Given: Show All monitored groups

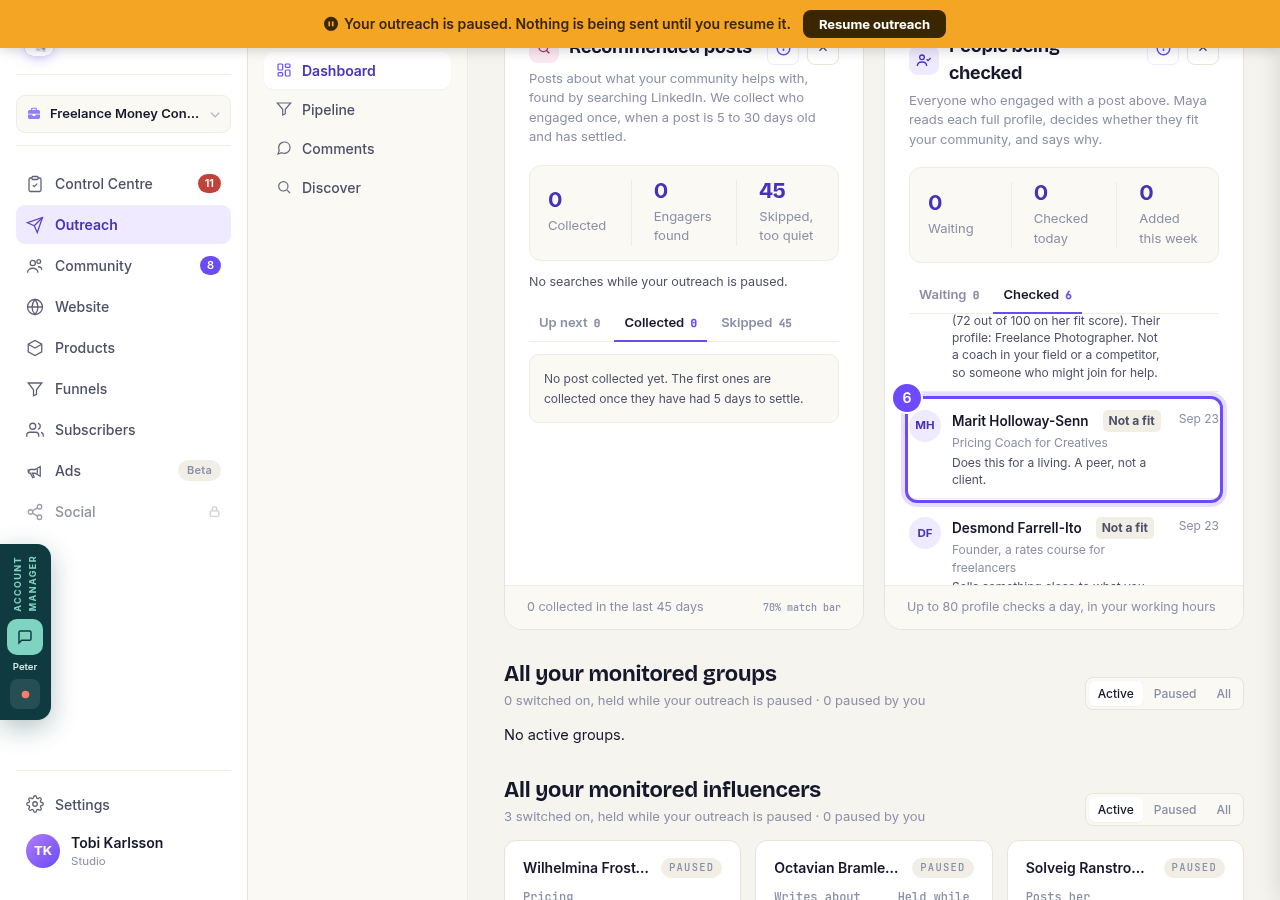Looking at the screenshot, I should pos(1224,694).
